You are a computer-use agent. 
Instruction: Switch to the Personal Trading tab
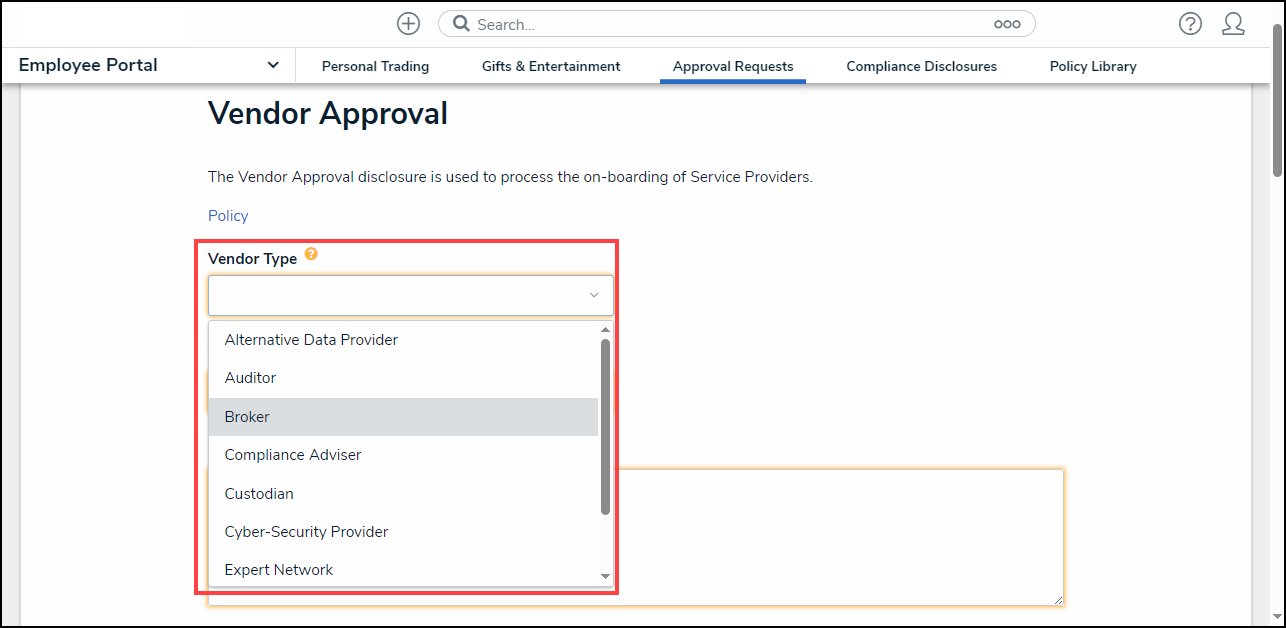tap(375, 66)
